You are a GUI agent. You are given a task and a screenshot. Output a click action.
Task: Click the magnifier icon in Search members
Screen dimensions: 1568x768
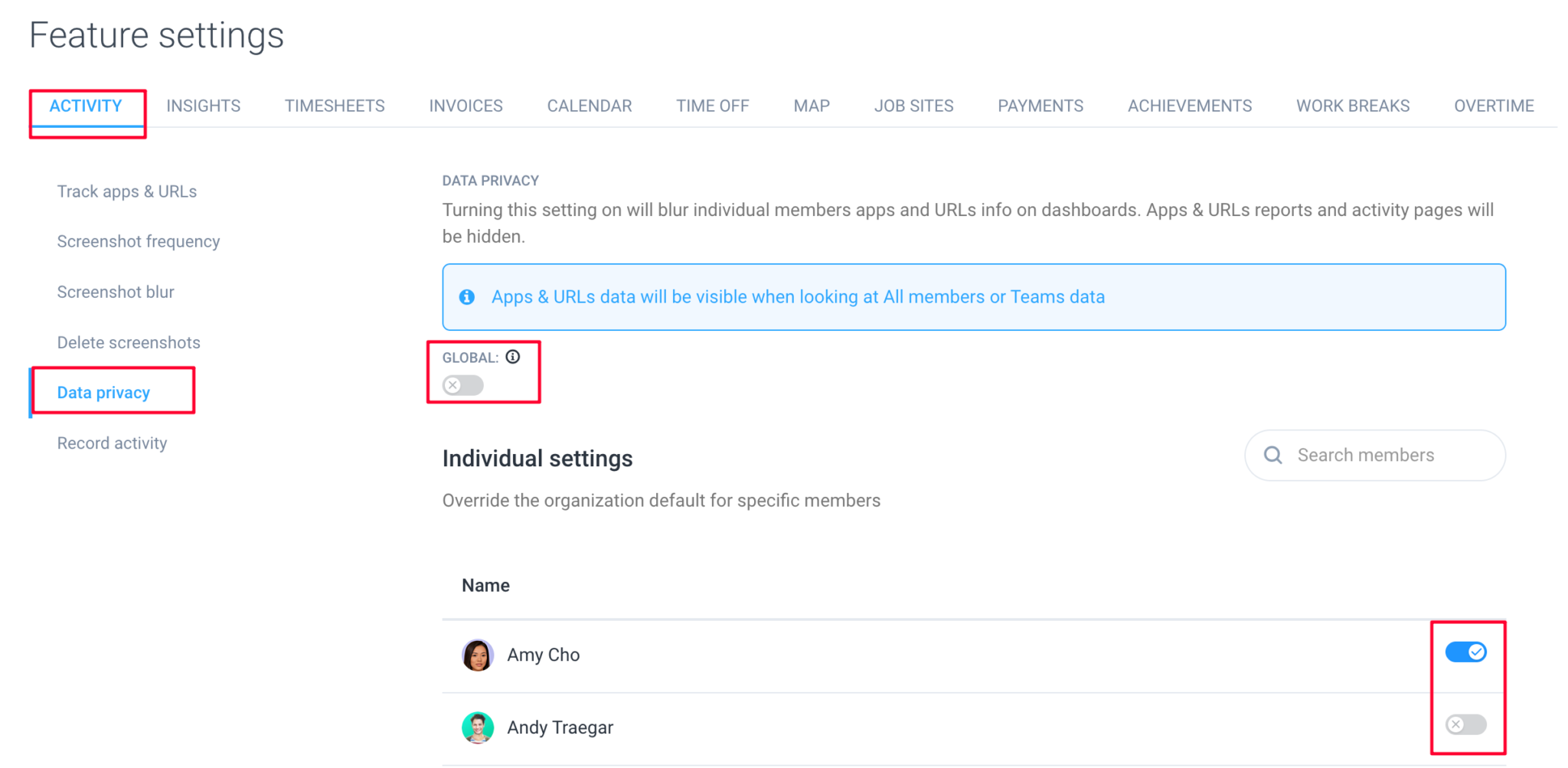[1272, 455]
